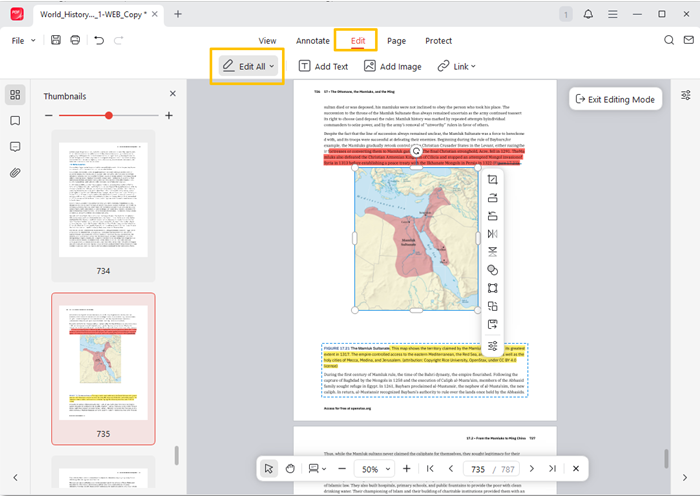
Task: Toggle the thumbnails panel icon
Action: pyautogui.click(x=15, y=95)
